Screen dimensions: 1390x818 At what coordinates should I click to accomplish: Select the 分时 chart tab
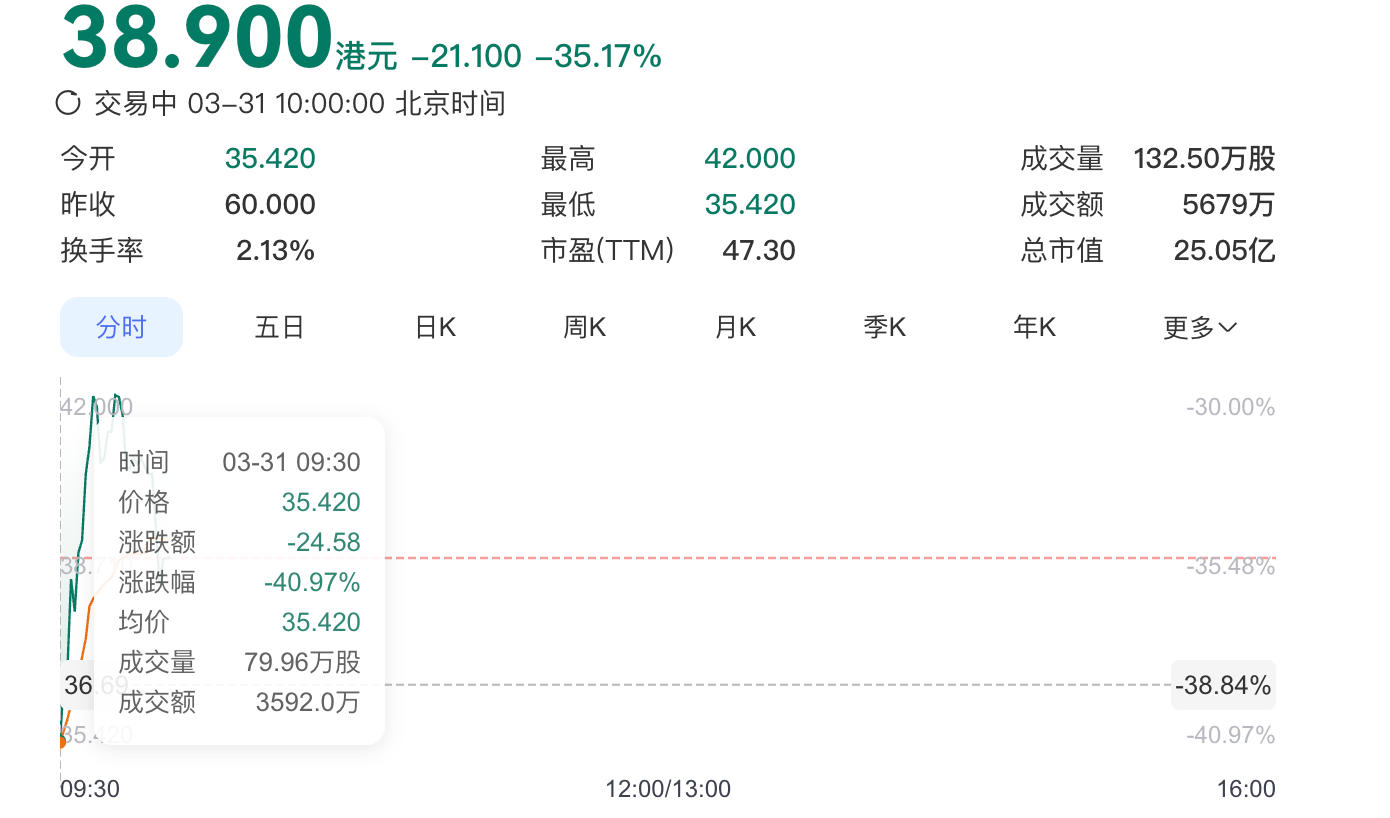click(121, 327)
